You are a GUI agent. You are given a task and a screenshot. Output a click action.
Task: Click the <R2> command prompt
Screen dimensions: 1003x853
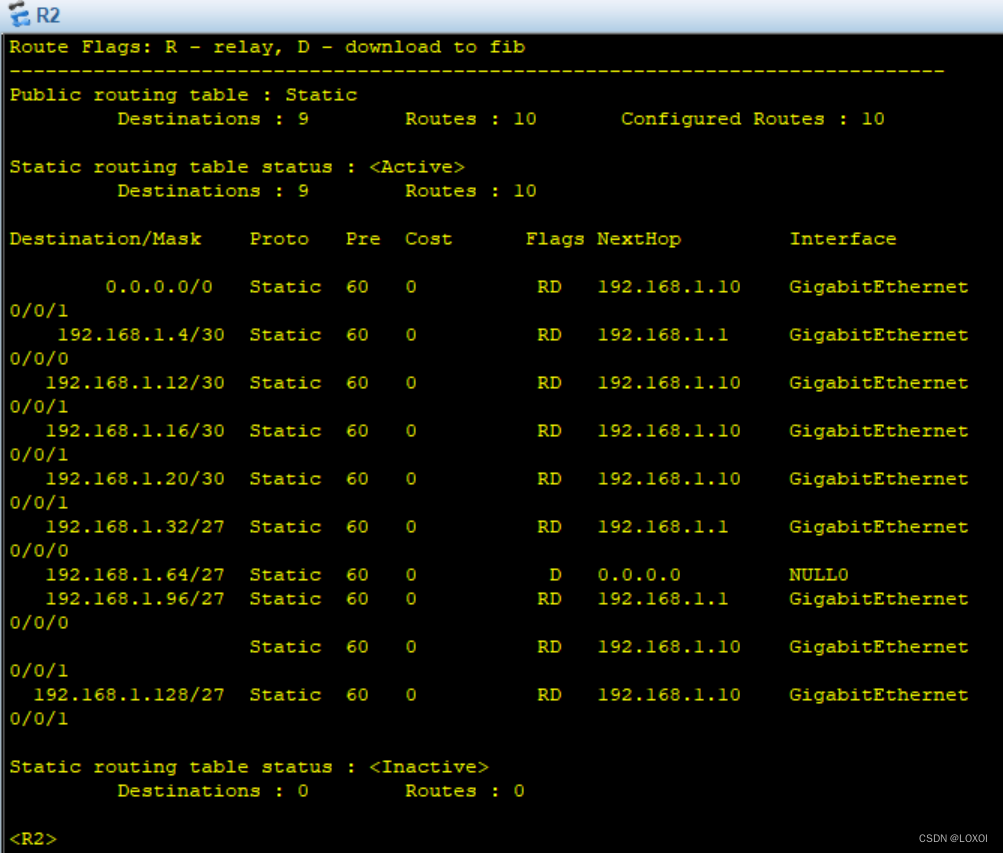coord(33,838)
